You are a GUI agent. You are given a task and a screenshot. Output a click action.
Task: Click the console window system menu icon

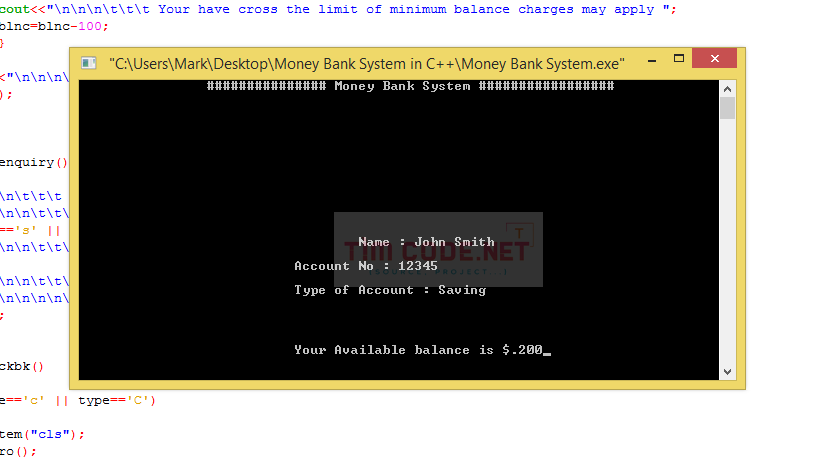click(89, 64)
